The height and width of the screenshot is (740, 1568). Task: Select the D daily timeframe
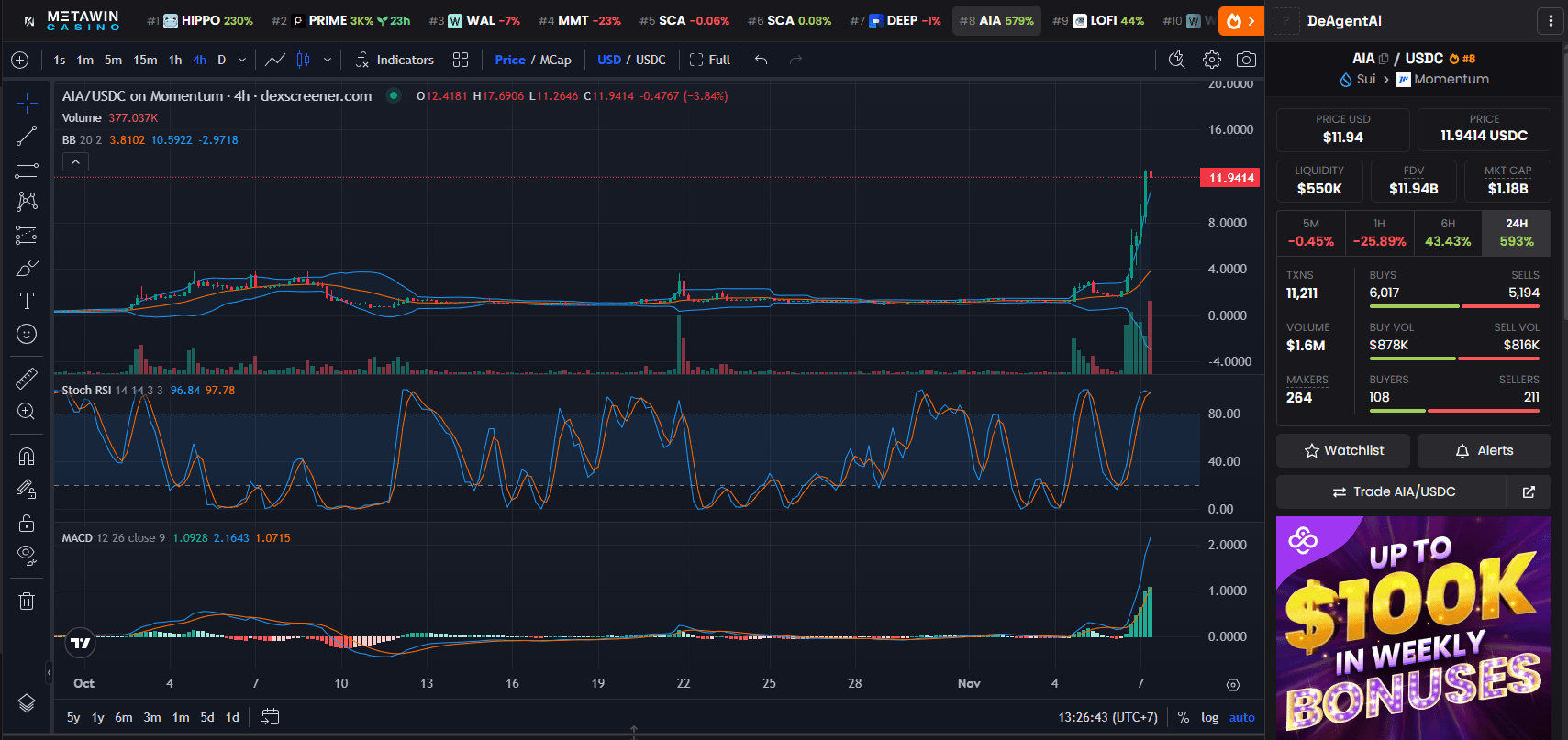(221, 60)
